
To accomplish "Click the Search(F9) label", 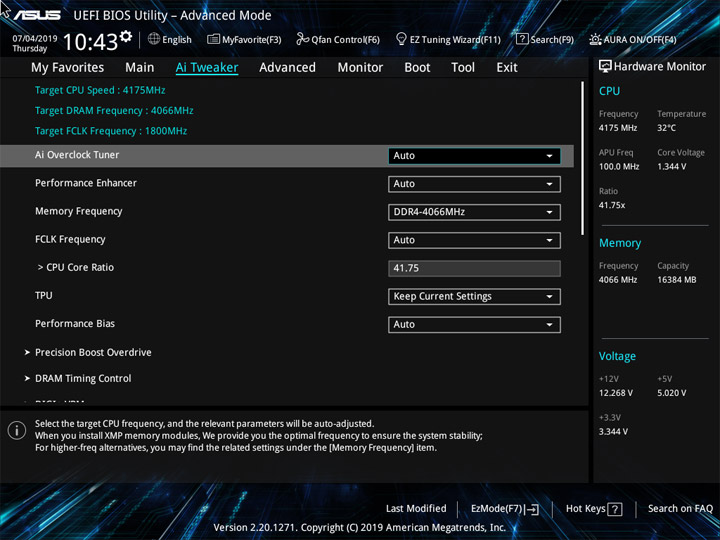I will coord(552,40).
